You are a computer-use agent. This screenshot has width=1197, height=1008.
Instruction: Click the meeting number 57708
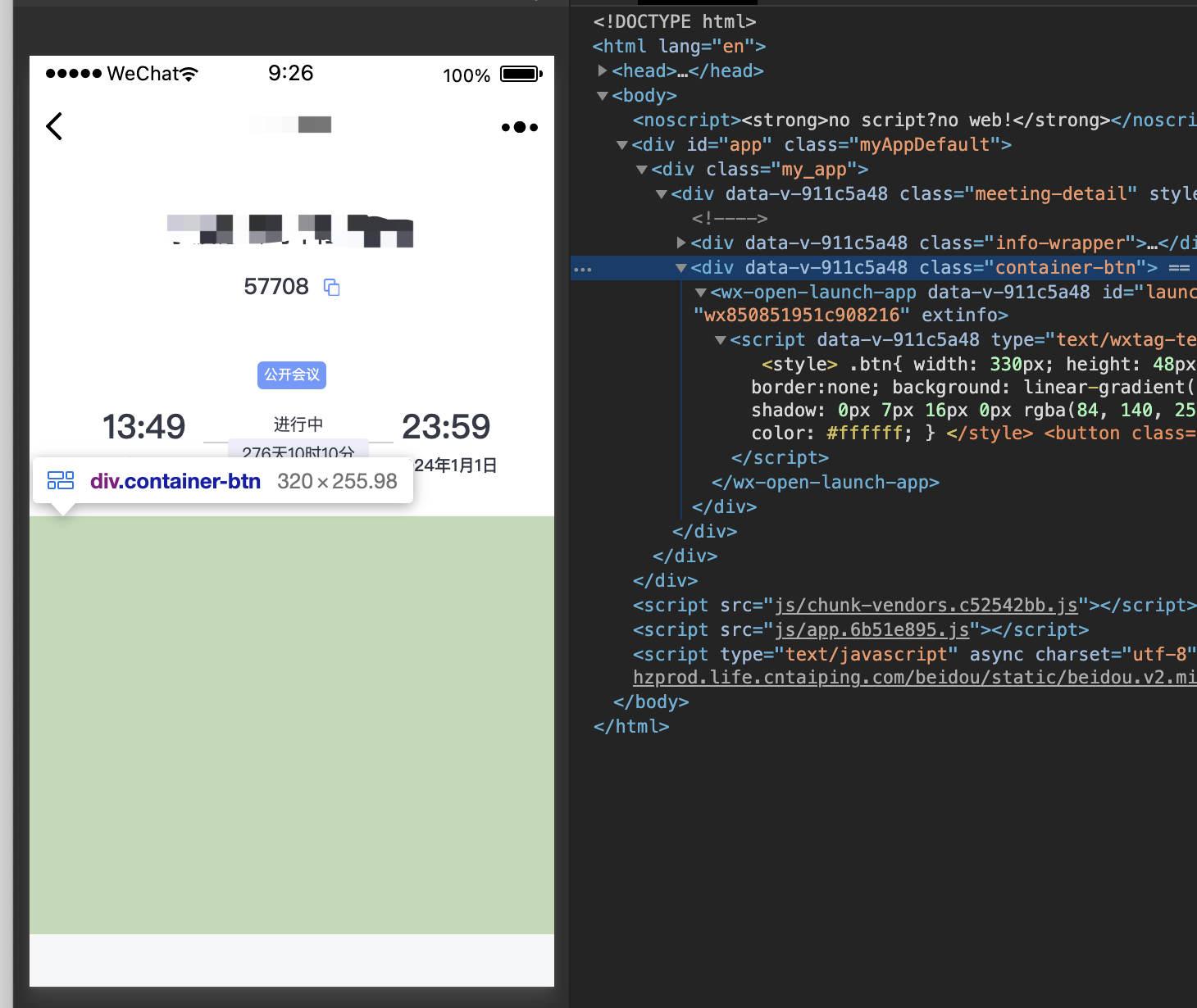click(276, 287)
